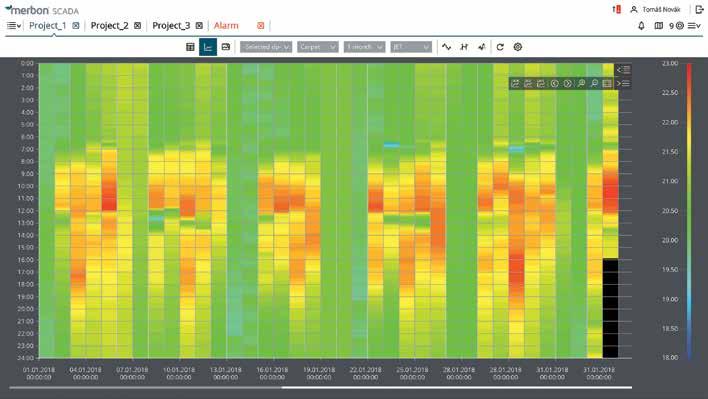
Task: Close the Project_2 tab
Action: [138, 26]
